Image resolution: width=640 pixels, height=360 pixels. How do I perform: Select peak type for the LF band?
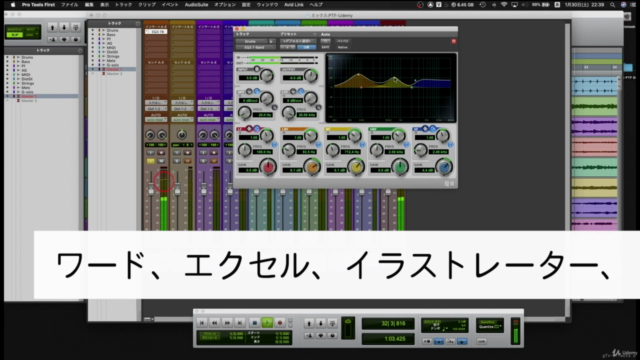[249, 129]
